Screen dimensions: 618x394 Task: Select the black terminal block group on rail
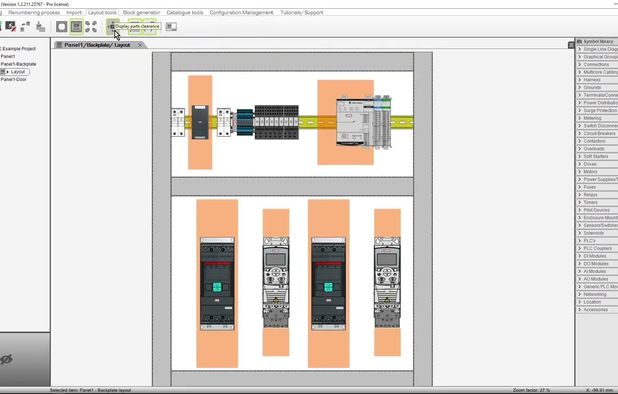[276, 122]
